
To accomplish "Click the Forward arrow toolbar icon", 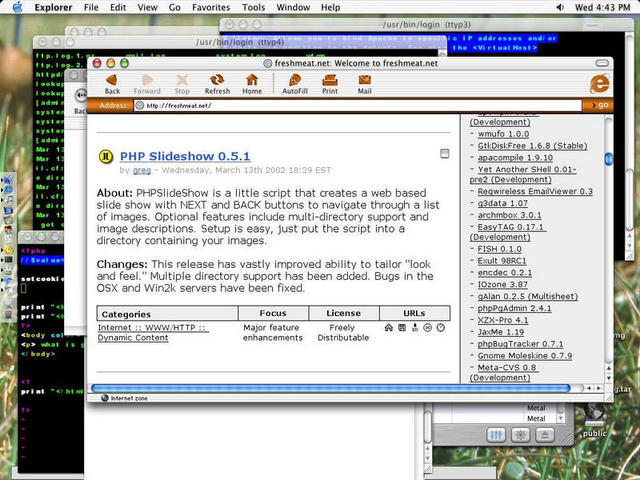I will (x=147, y=80).
